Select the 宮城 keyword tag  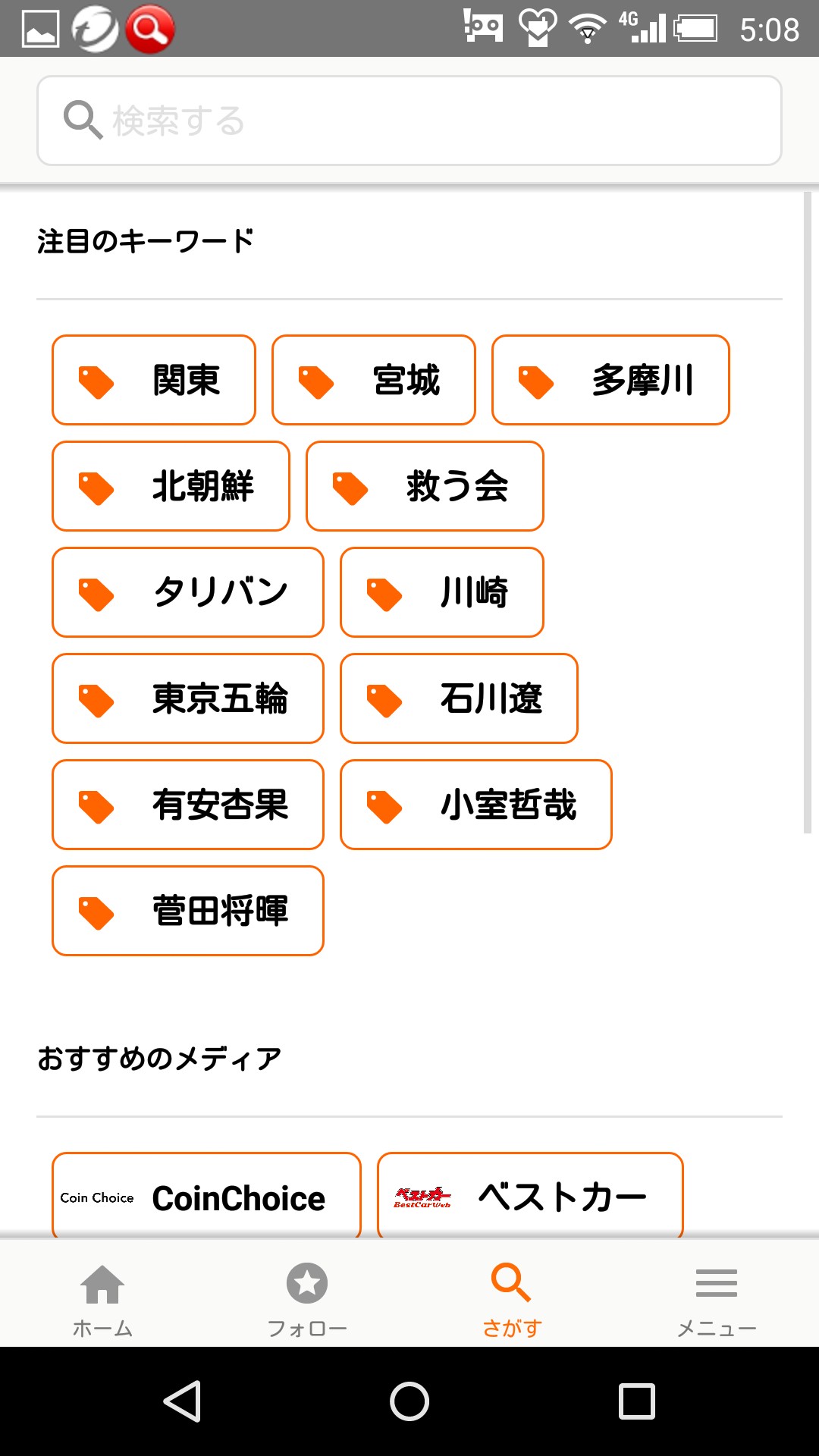pyautogui.click(x=374, y=380)
